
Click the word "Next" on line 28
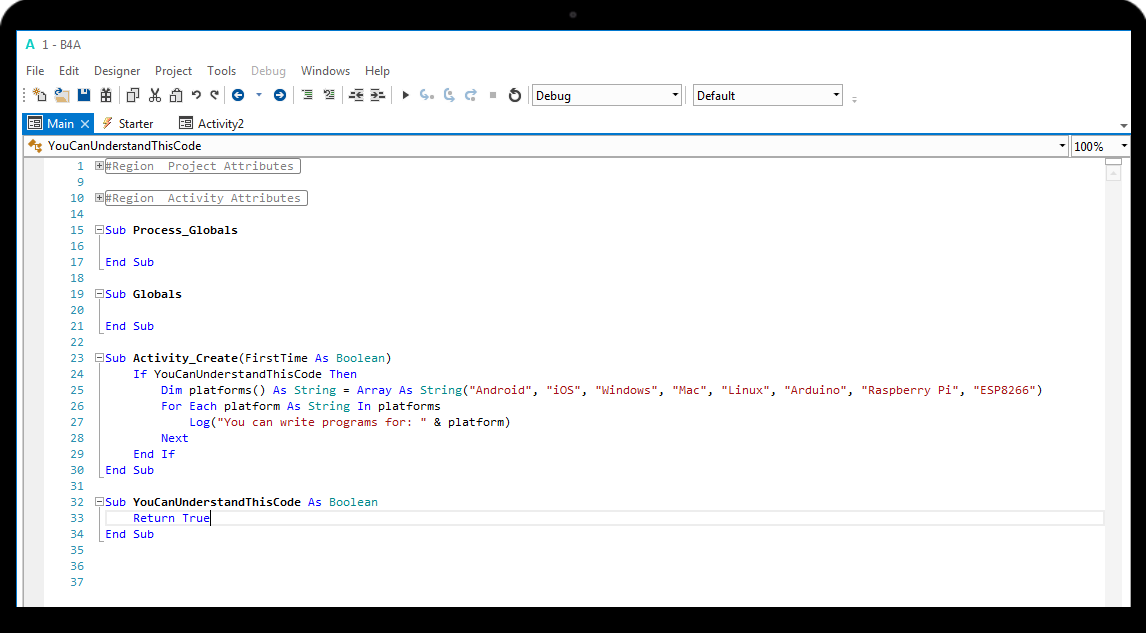click(x=175, y=438)
